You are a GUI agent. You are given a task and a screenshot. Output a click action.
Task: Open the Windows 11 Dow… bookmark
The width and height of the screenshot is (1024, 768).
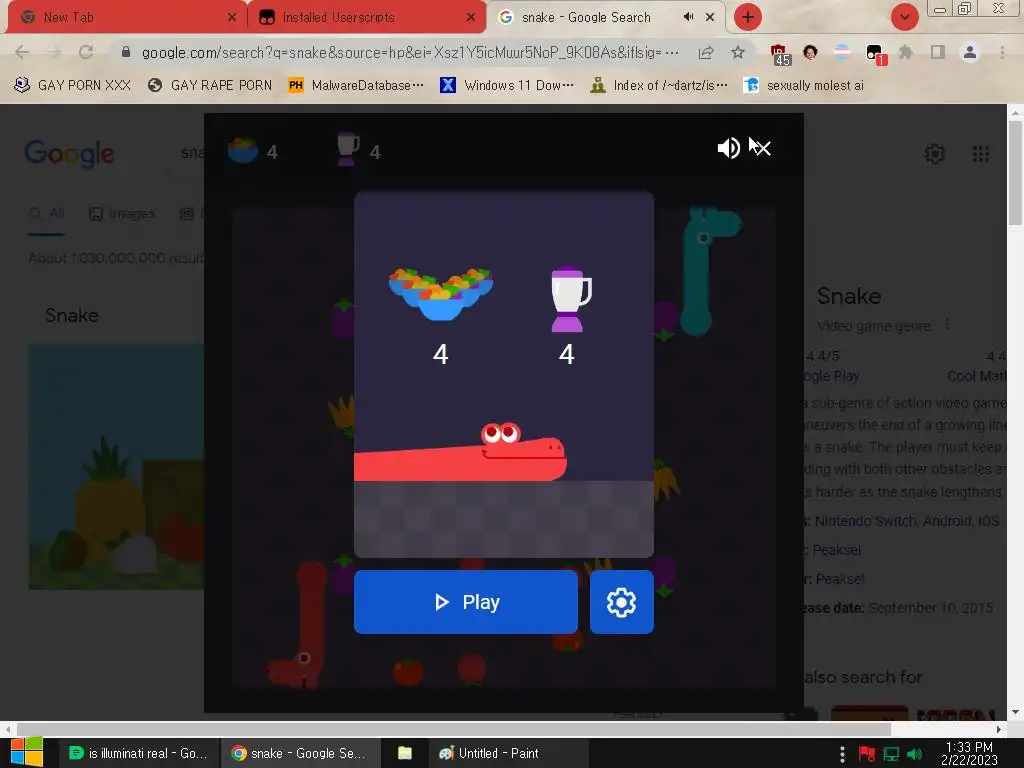click(507, 85)
